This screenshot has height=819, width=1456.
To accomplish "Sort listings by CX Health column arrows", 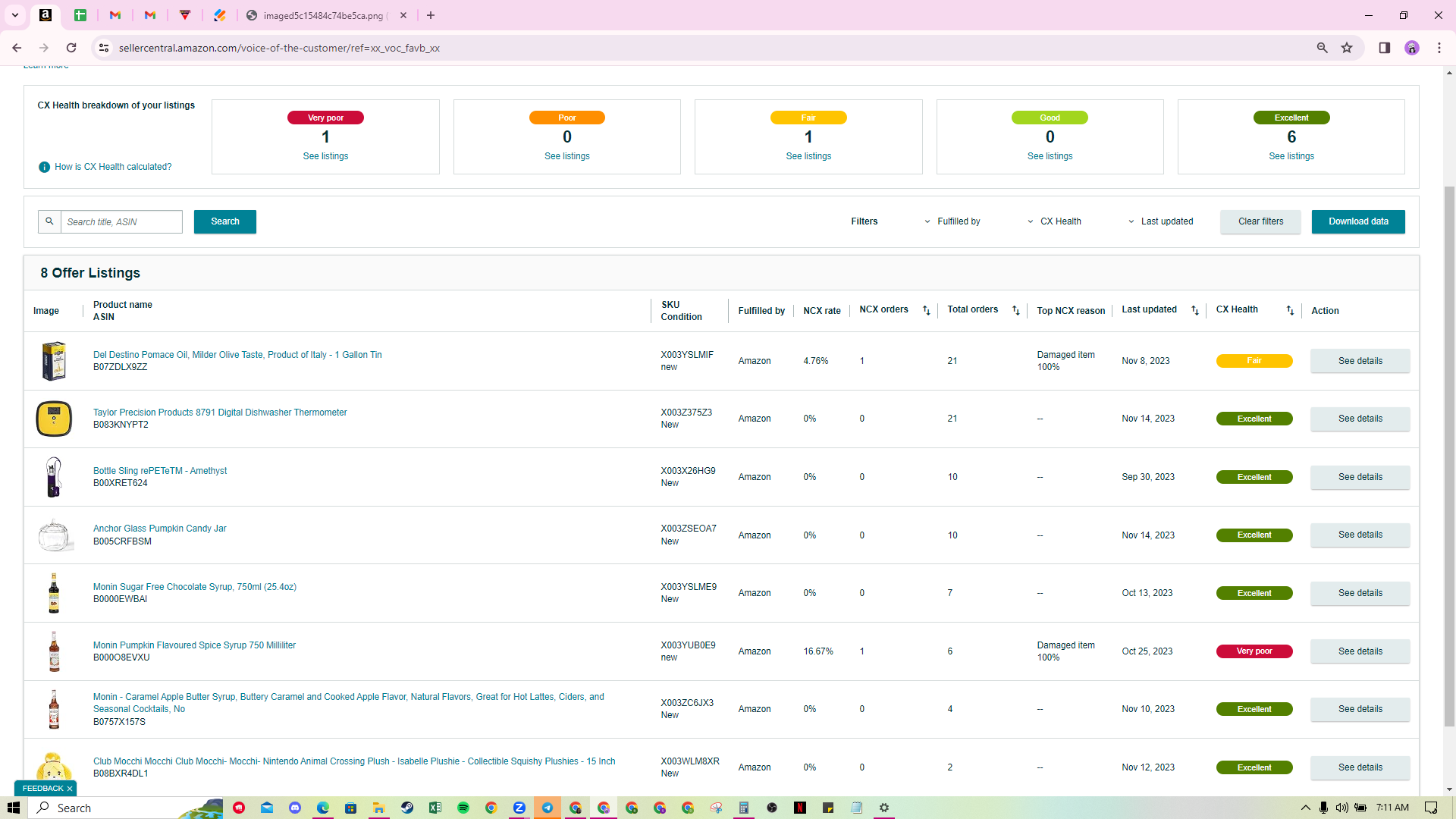I will pos(1290,310).
